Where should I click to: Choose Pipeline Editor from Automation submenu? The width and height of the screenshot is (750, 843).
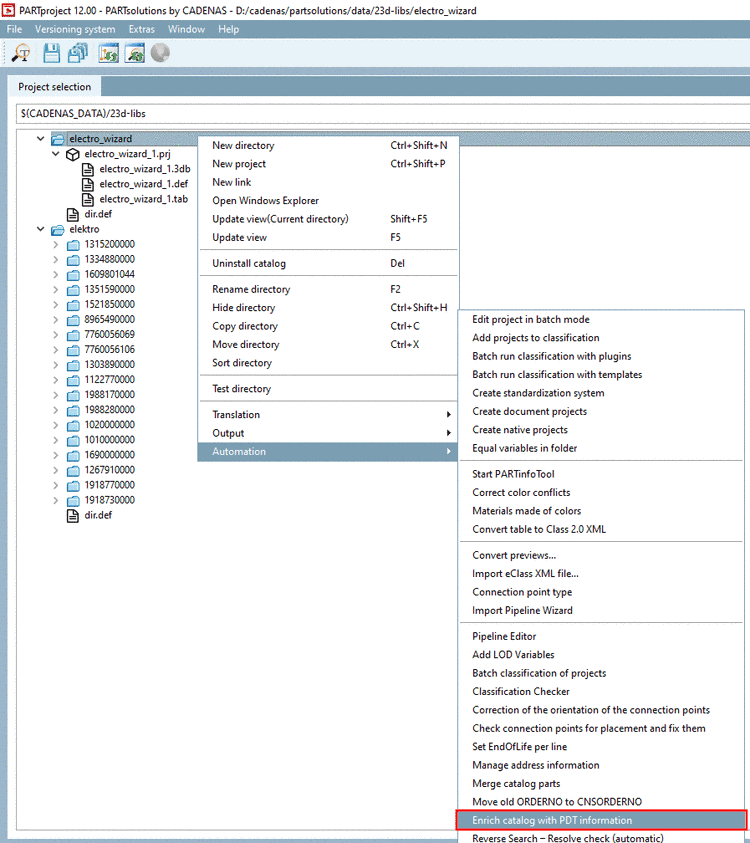tap(601, 637)
